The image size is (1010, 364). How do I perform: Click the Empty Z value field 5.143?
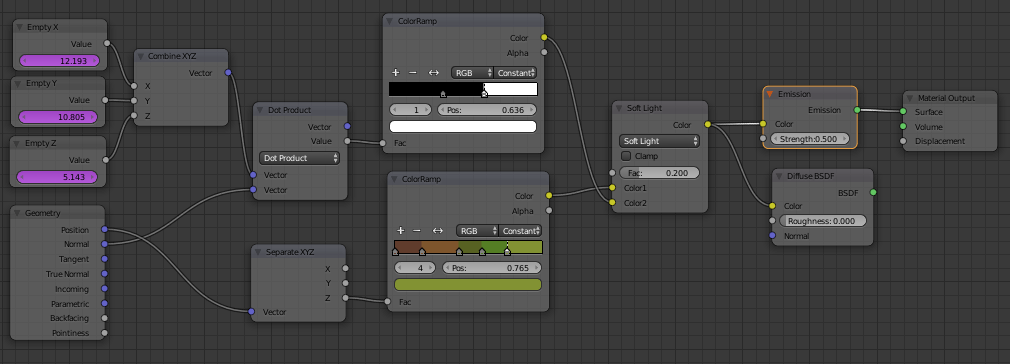[x=57, y=177]
